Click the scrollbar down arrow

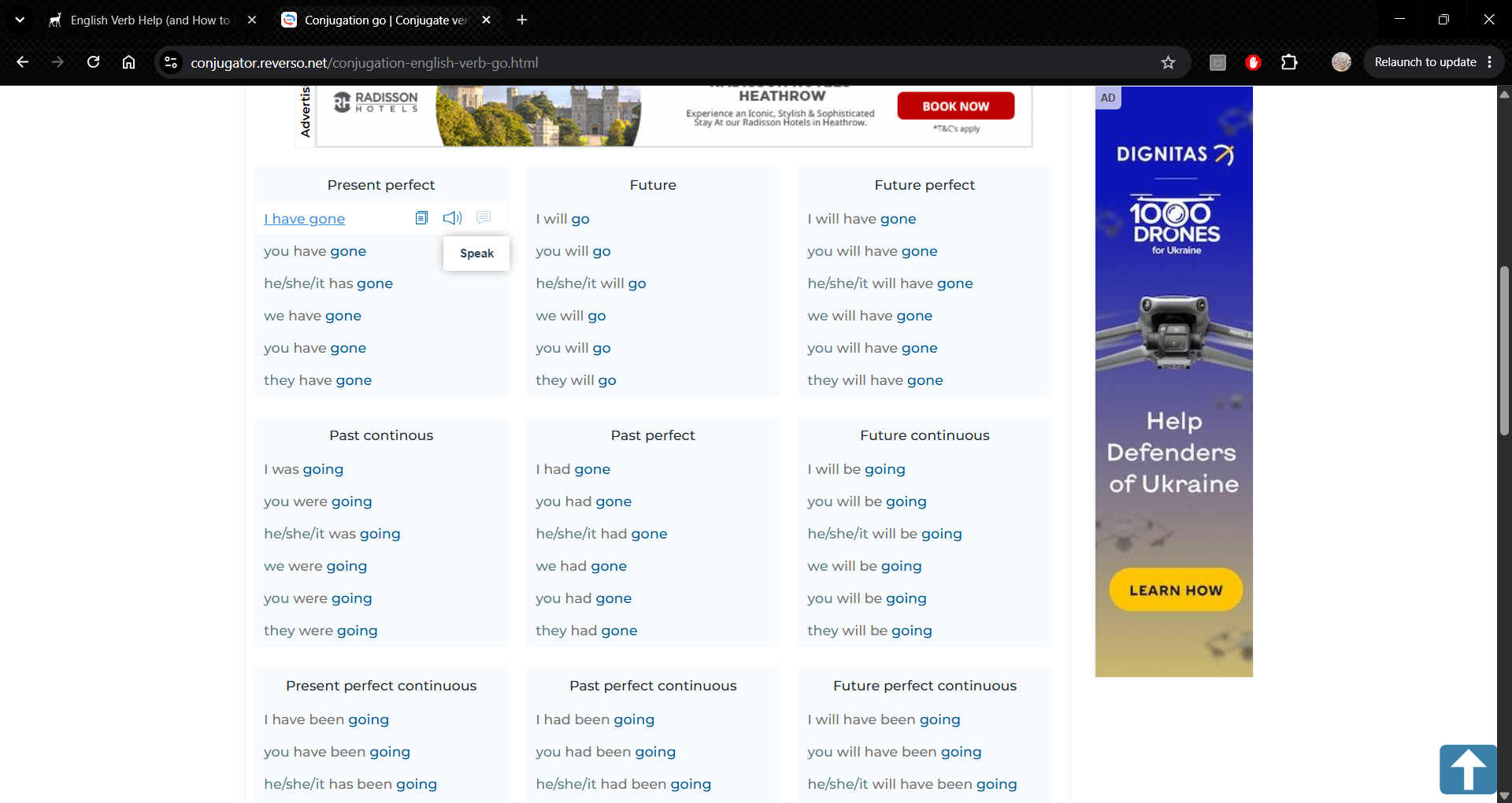tap(1504, 796)
